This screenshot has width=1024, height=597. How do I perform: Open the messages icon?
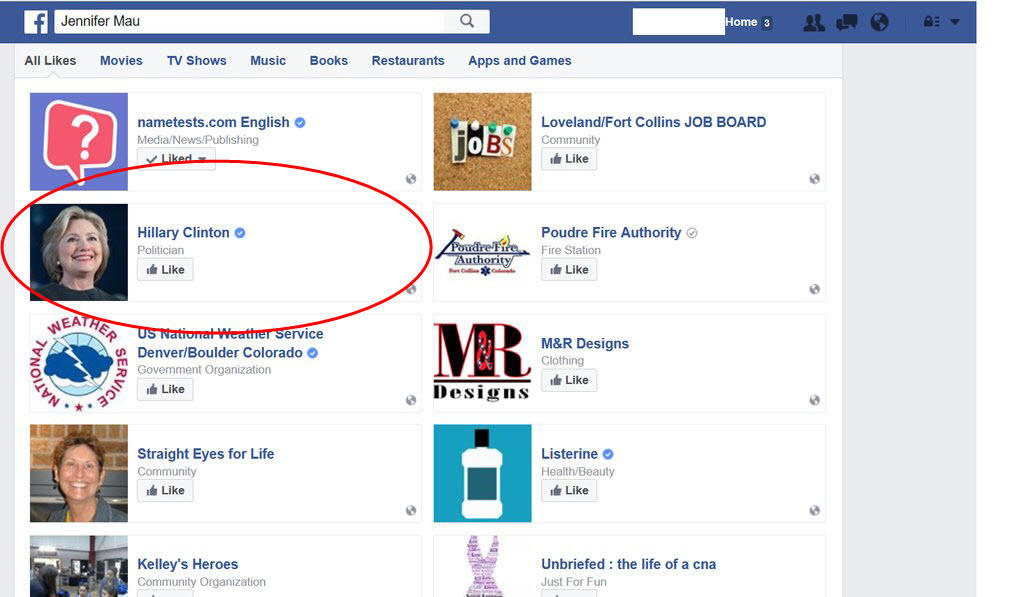846,22
